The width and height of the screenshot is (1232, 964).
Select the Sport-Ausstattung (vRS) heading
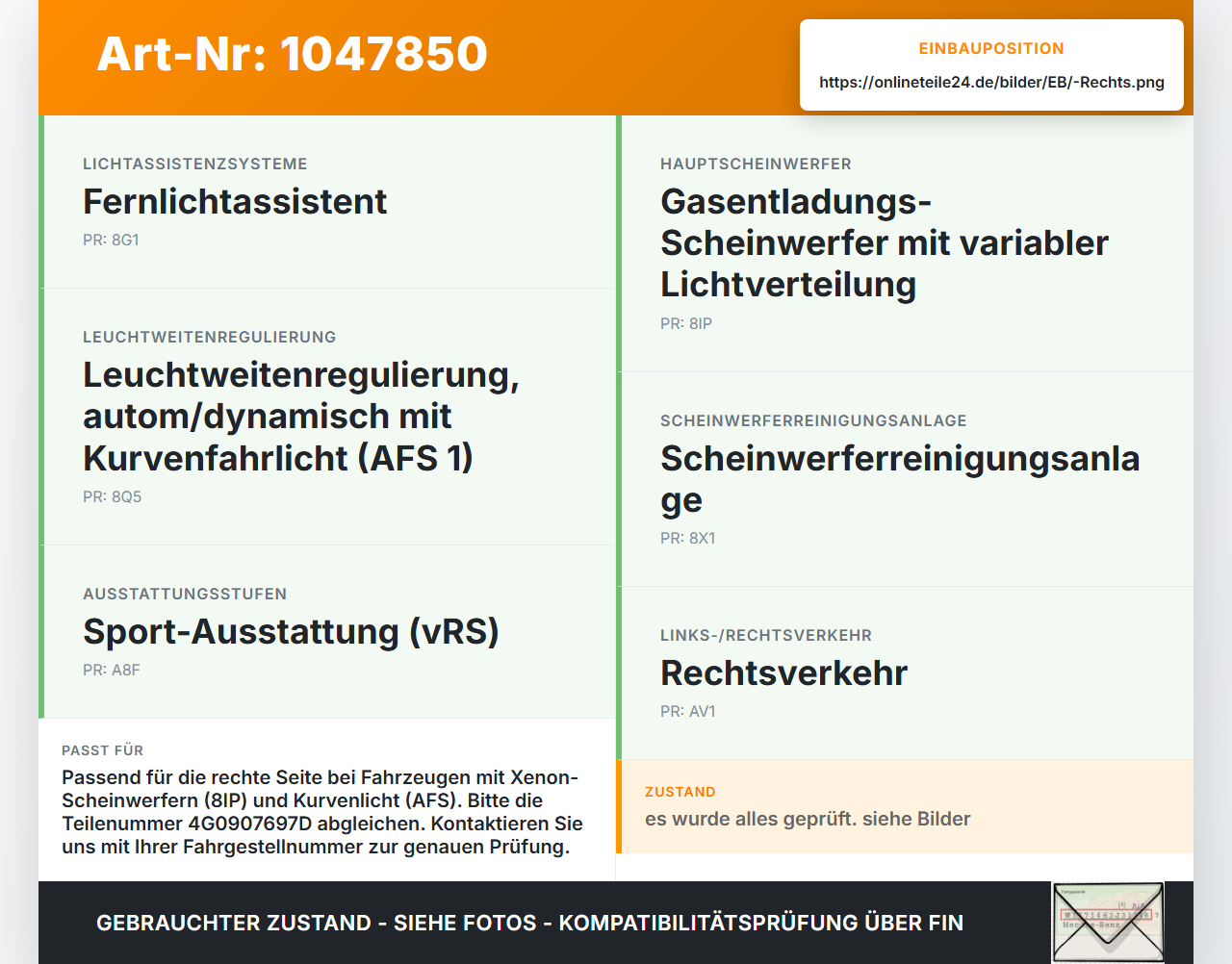tap(291, 632)
